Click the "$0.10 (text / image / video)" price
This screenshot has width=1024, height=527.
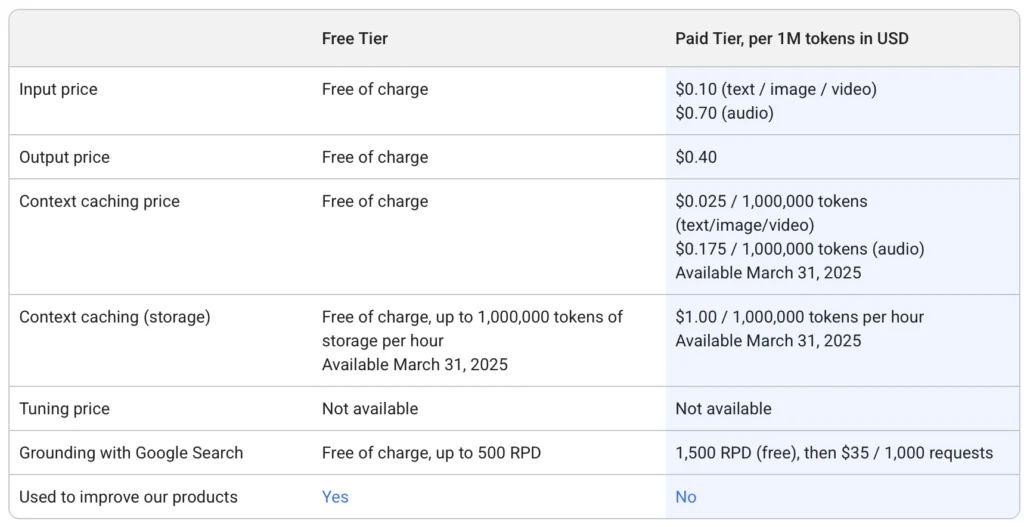click(x=775, y=89)
